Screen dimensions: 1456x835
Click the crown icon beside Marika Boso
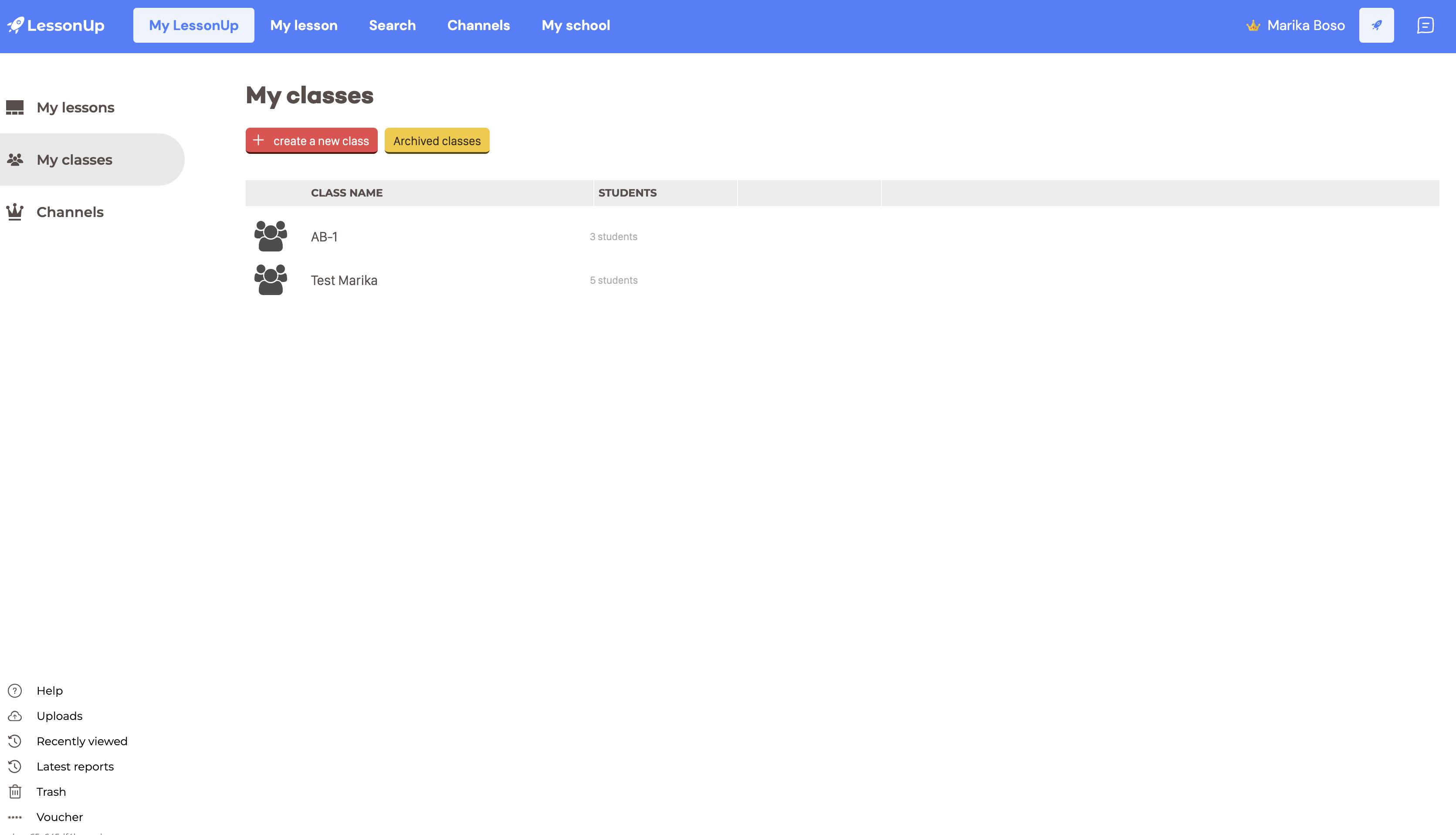click(x=1253, y=26)
